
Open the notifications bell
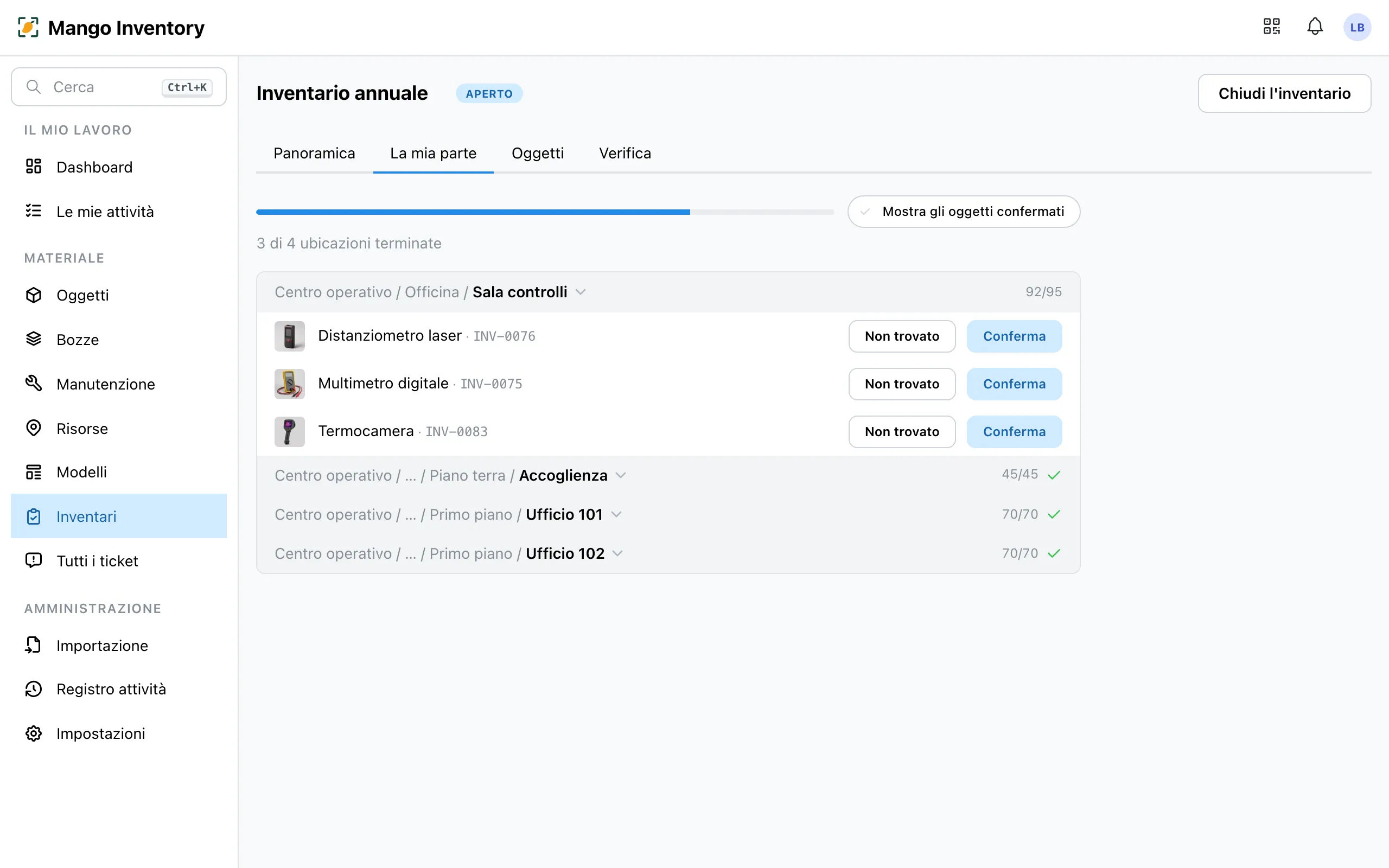(x=1315, y=27)
